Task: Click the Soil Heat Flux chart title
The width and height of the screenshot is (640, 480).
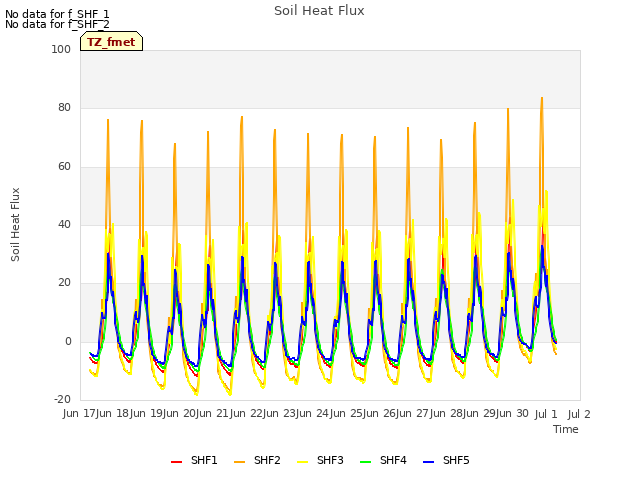Action: tap(319, 11)
